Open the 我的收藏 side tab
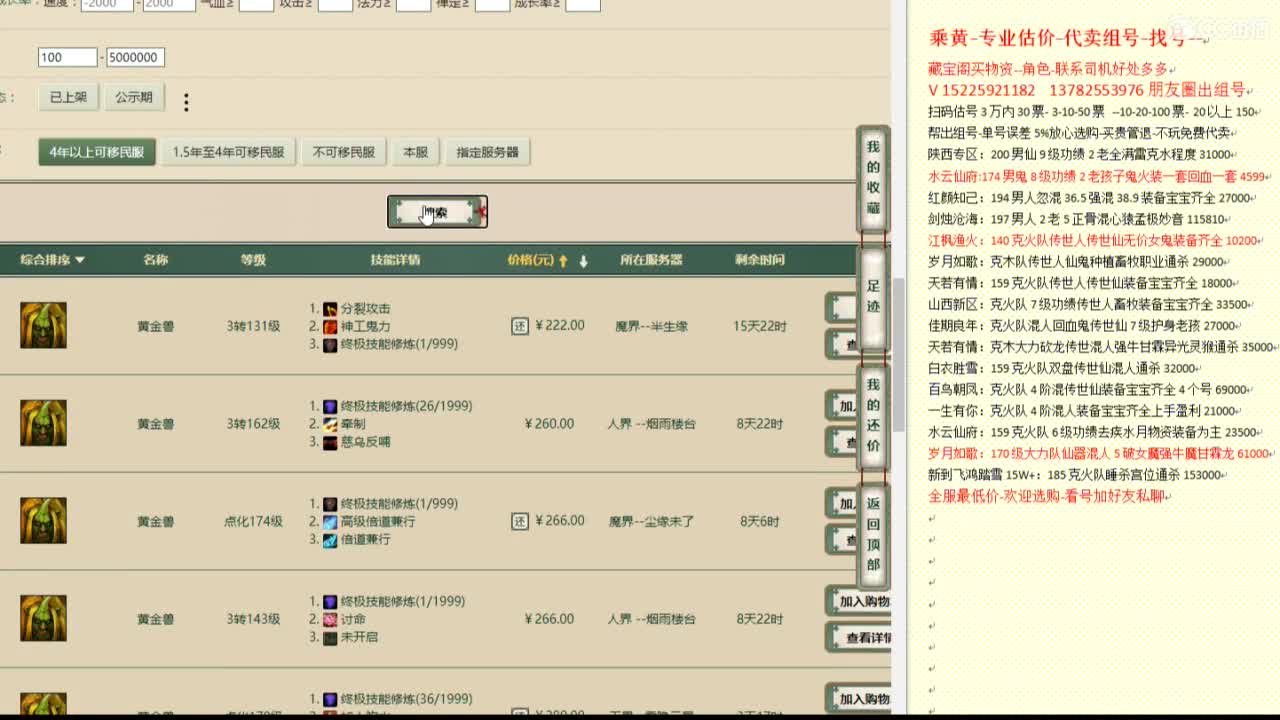This screenshot has width=1280, height=720. coord(873,179)
